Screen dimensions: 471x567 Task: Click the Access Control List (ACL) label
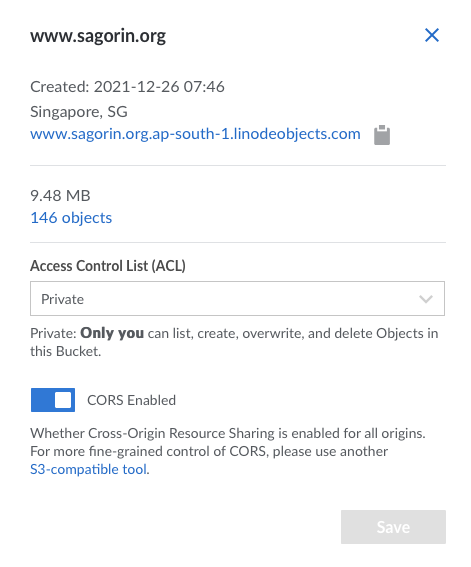[108, 266]
